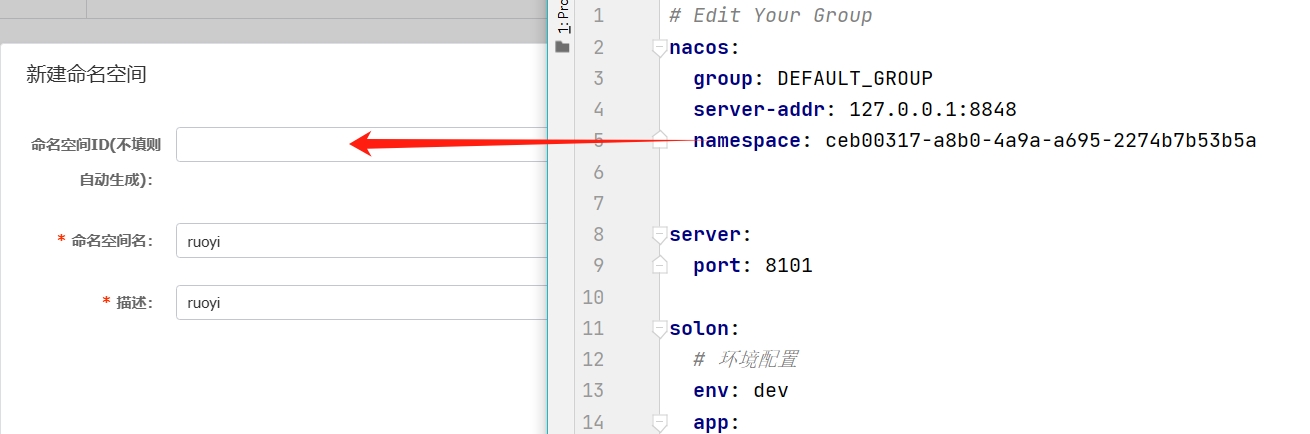Click the fold end marker at port line

659,265
